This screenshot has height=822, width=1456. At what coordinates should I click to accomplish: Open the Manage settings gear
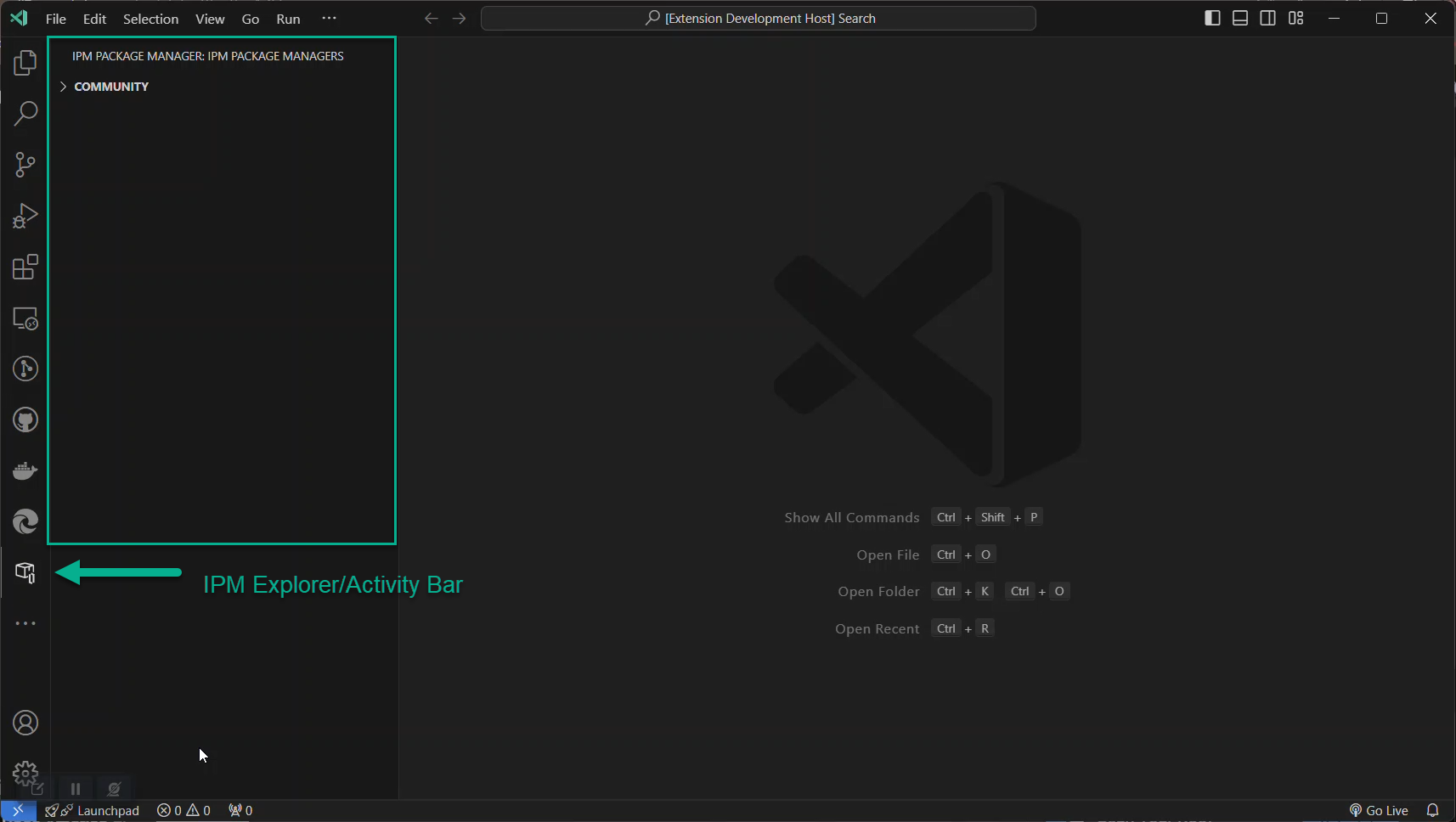tap(25, 774)
